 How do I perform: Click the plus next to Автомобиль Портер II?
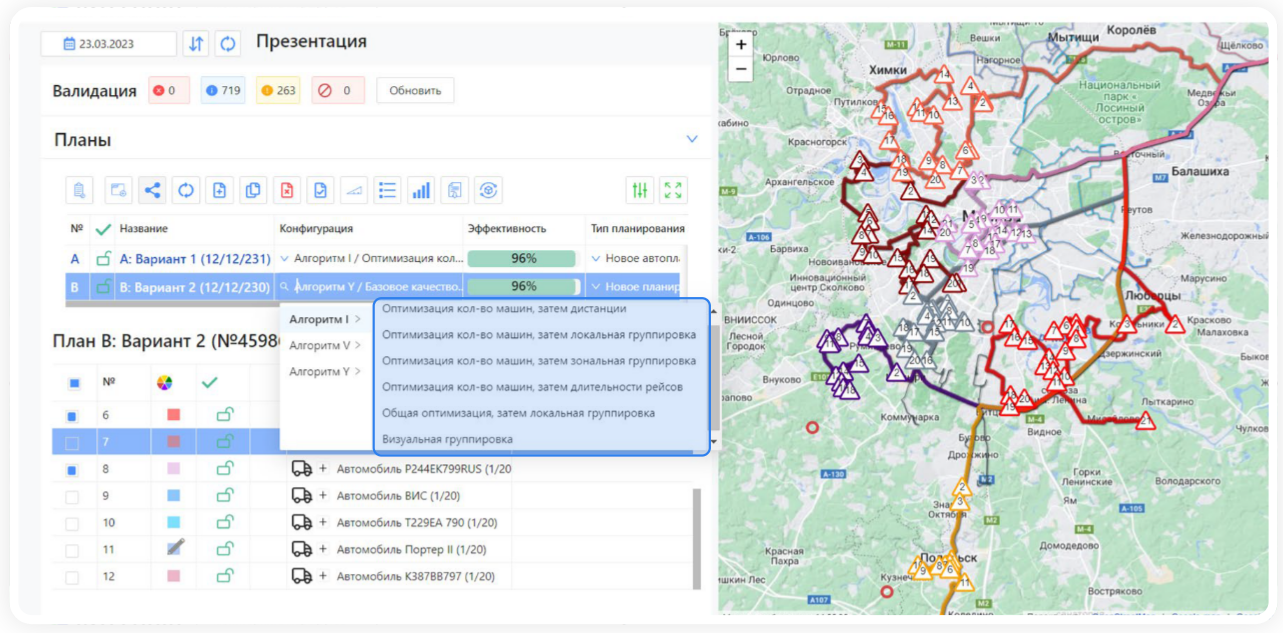(323, 549)
